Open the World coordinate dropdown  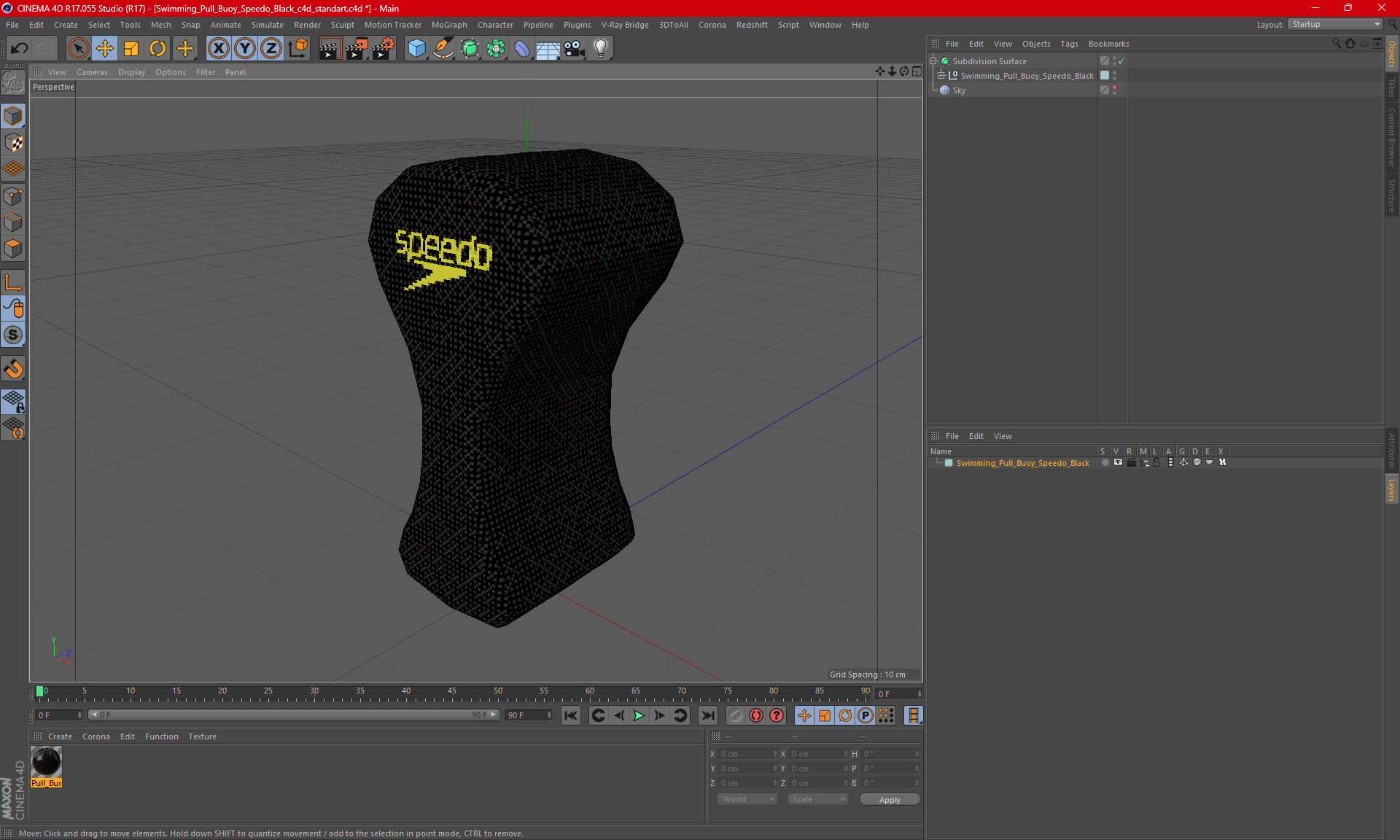(748, 799)
